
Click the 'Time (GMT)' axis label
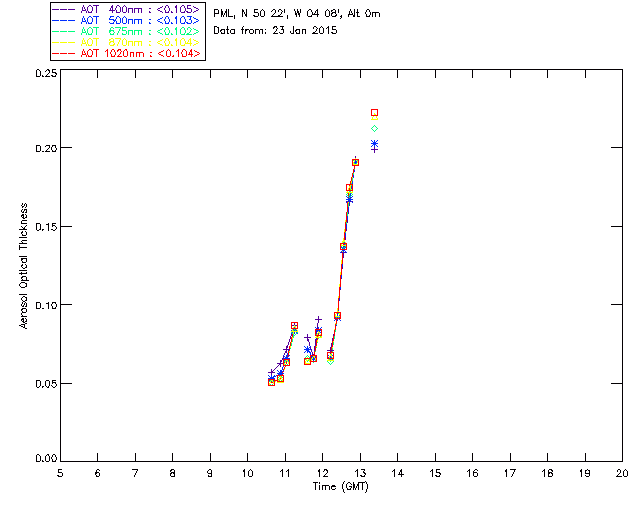point(340,487)
